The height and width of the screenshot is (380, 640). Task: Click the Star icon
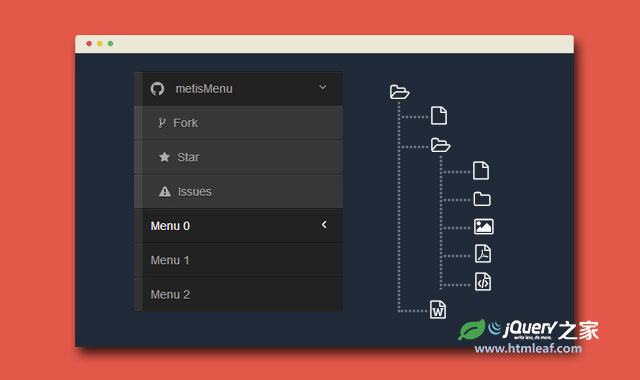tap(164, 157)
